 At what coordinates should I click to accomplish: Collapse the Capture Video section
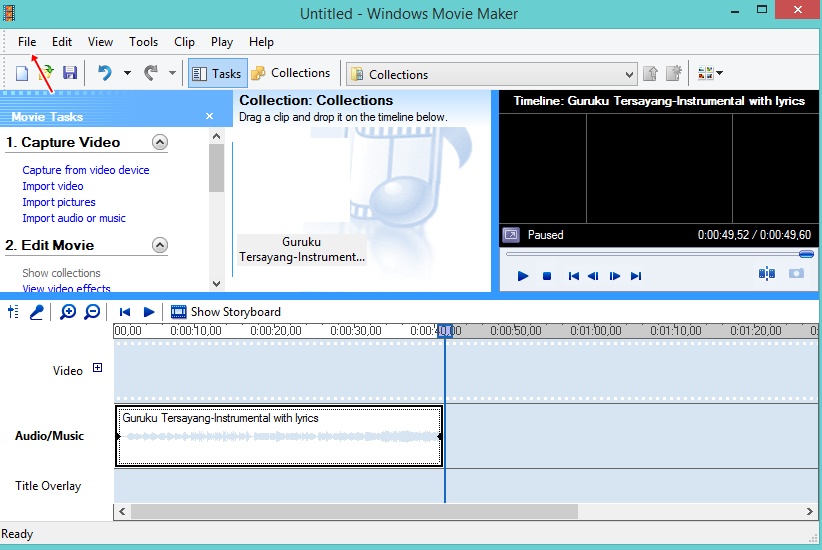pos(160,142)
